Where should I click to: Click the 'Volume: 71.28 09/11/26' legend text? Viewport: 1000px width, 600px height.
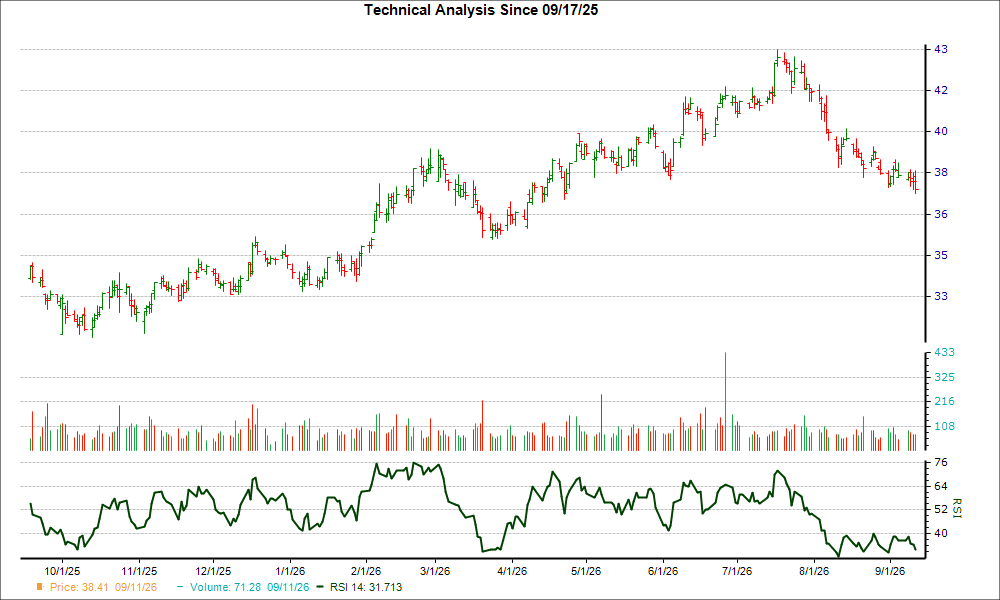point(249,587)
